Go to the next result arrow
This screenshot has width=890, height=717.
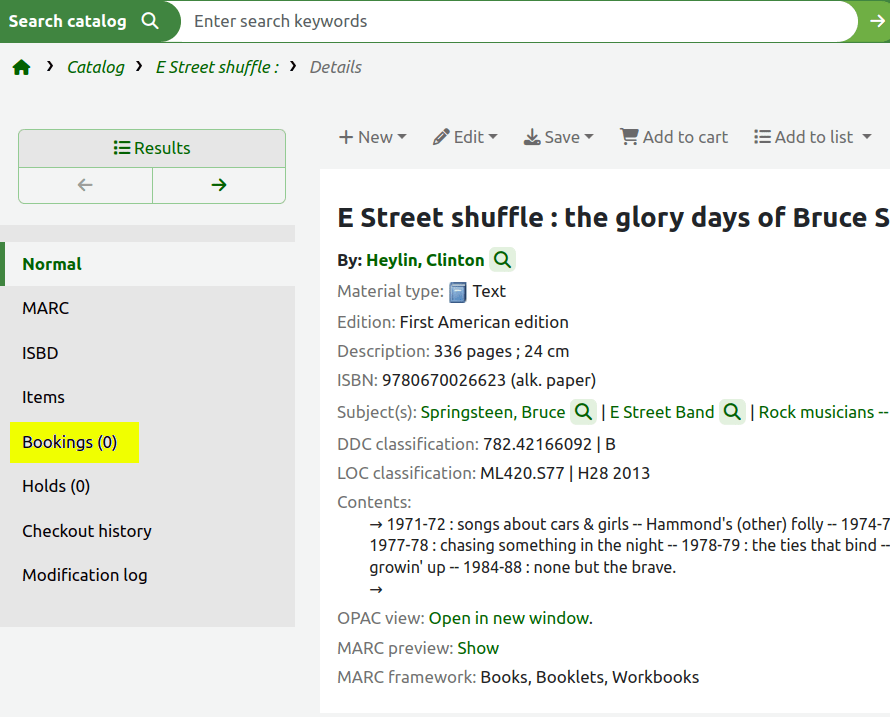[x=219, y=185]
